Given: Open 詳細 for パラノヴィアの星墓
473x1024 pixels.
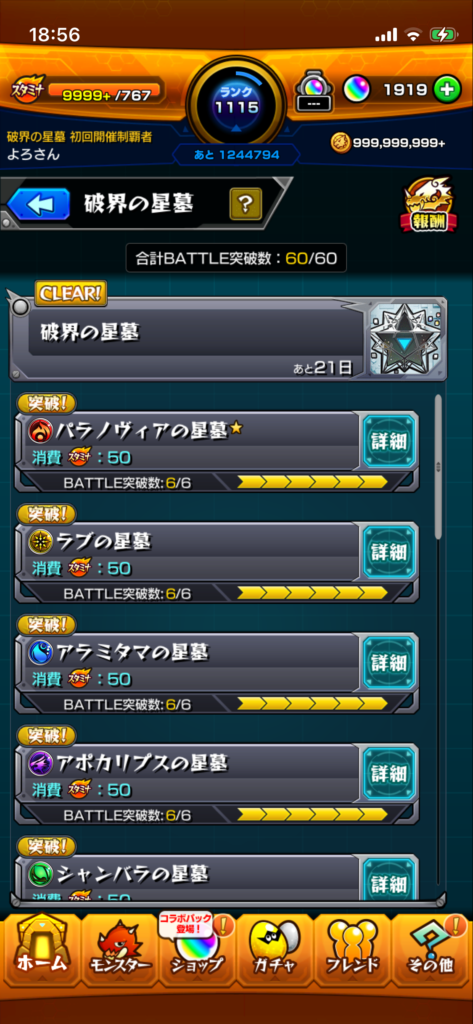Looking at the screenshot, I should click(389, 441).
